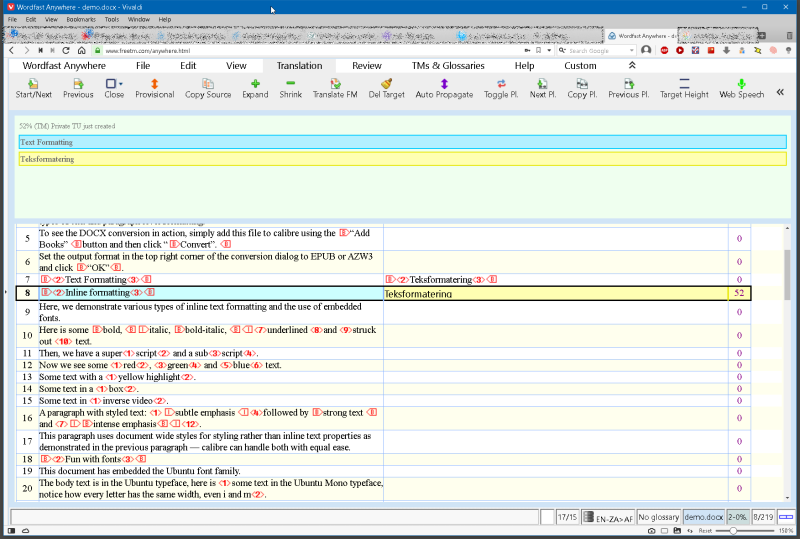The height and width of the screenshot is (539, 800).
Task: Collapse the toolbar with the double left chevron
Action: 780,92
